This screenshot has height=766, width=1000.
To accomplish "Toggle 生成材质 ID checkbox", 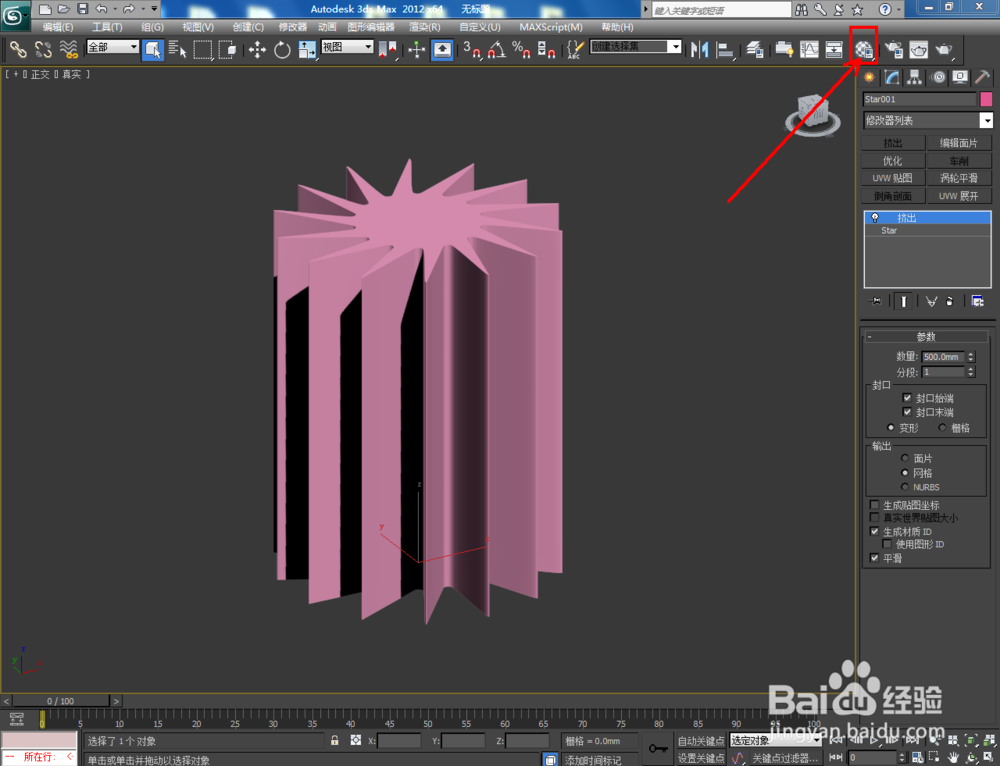I will pyautogui.click(x=874, y=531).
